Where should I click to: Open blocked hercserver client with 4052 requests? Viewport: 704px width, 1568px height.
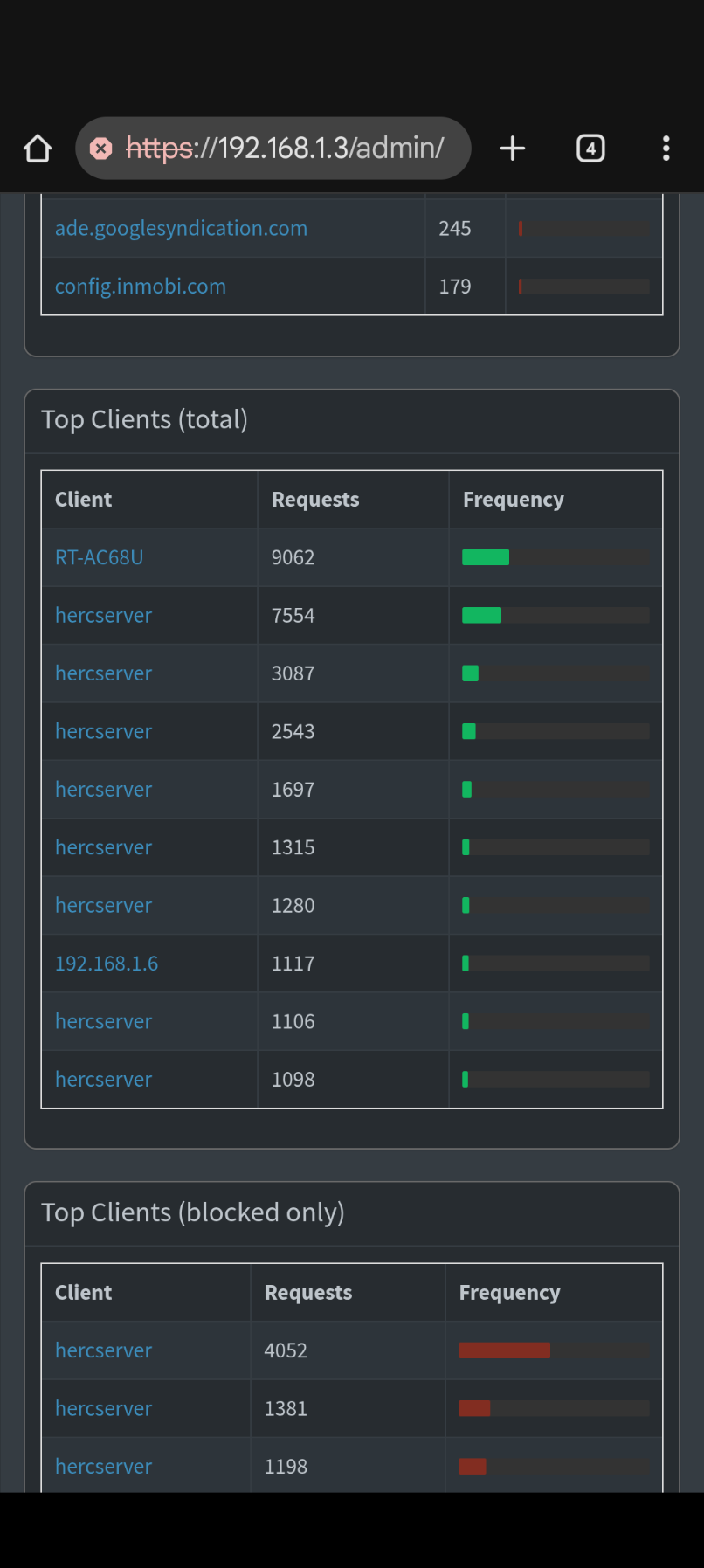(103, 1350)
